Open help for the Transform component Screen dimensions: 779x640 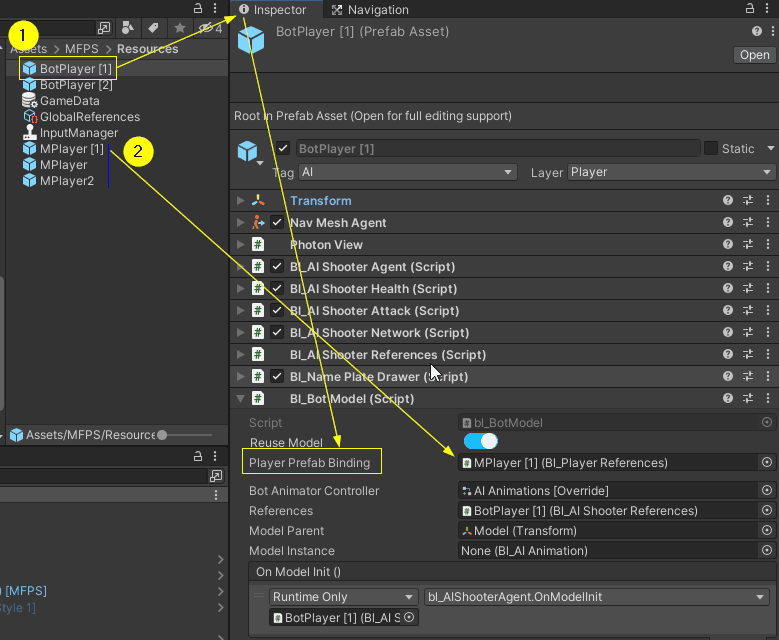click(x=728, y=201)
